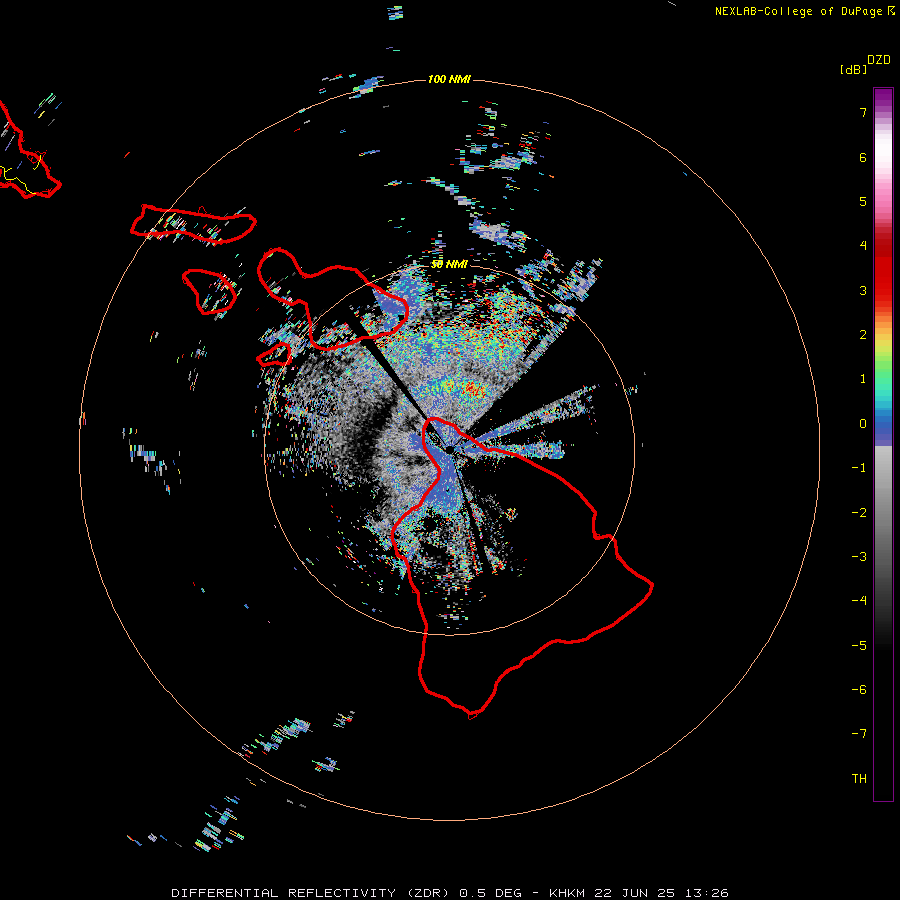Click the 50 NMI range ring label
Viewport: 900px width, 900px height.
click(449, 264)
